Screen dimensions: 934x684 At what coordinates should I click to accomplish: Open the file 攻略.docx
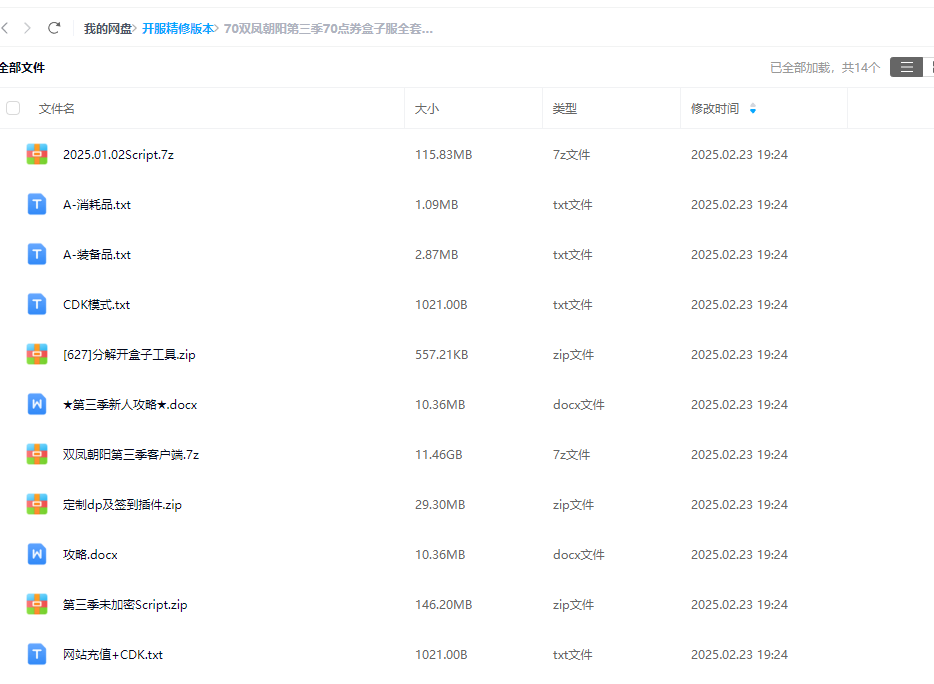tap(90, 555)
